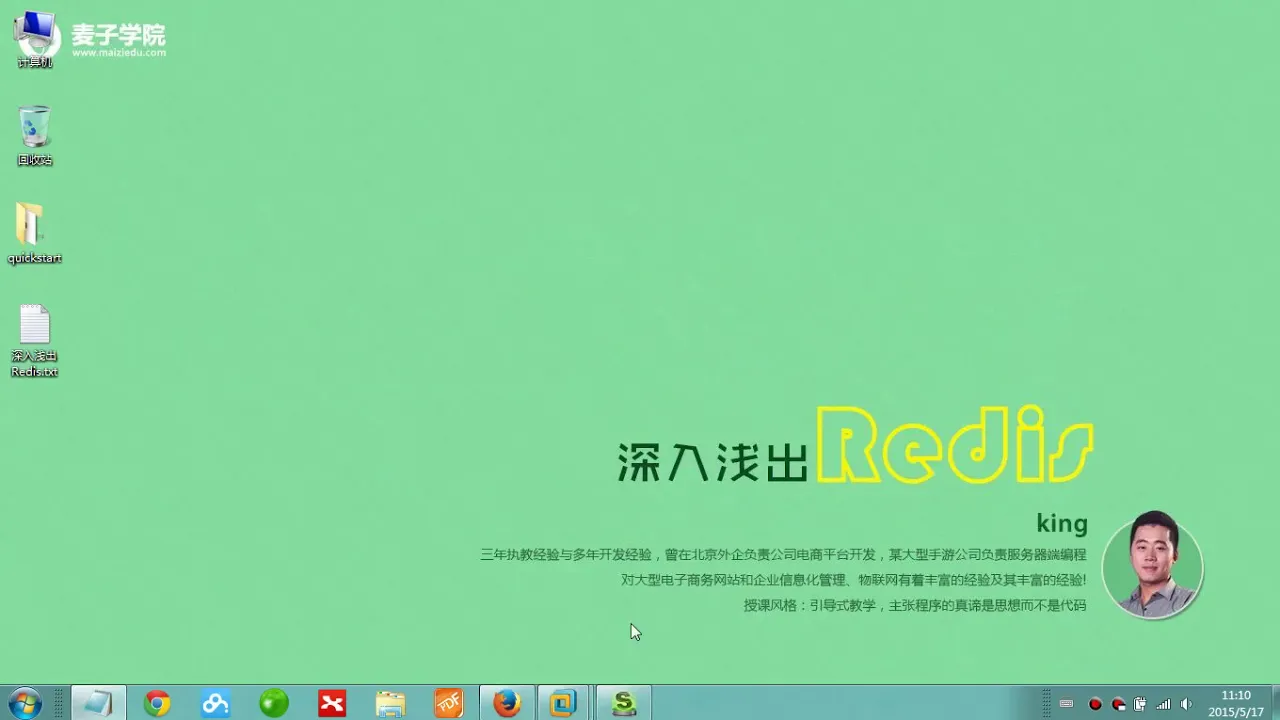Open the volume speaker tray icon
1280x720 pixels.
coord(1186,704)
